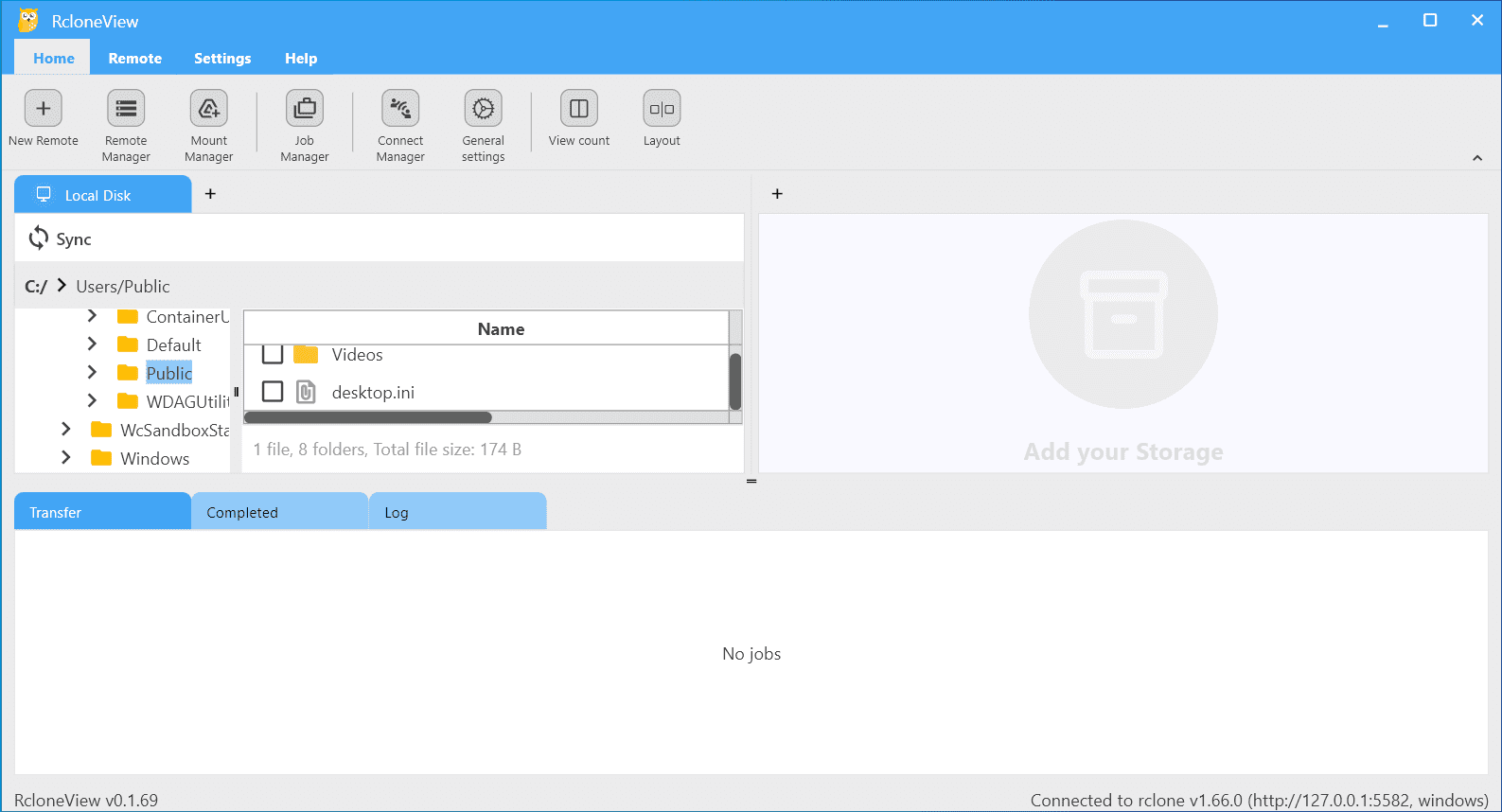
Task: Click the rclone connection status text
Action: [x=1260, y=801]
